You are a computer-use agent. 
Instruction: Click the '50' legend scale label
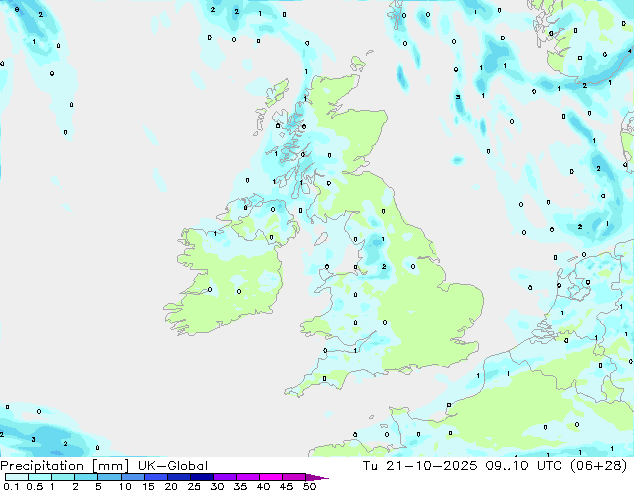pyautogui.click(x=309, y=486)
